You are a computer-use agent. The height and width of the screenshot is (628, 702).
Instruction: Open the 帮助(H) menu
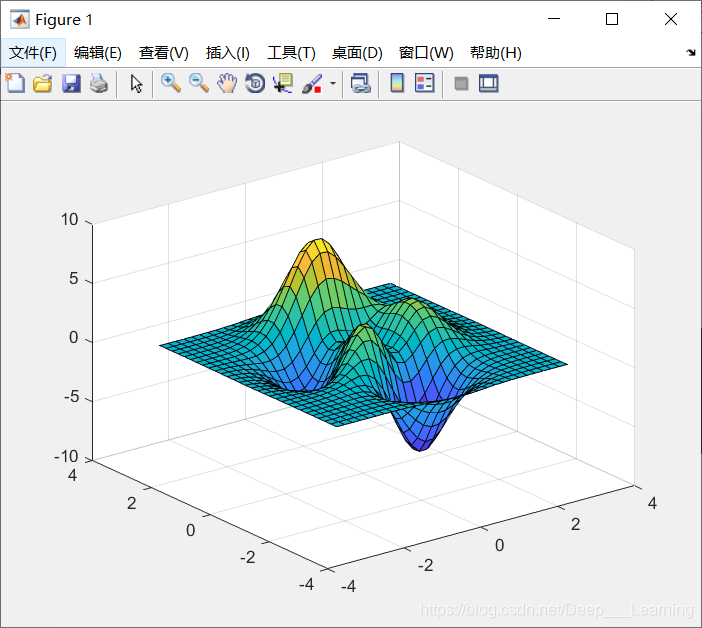point(496,53)
